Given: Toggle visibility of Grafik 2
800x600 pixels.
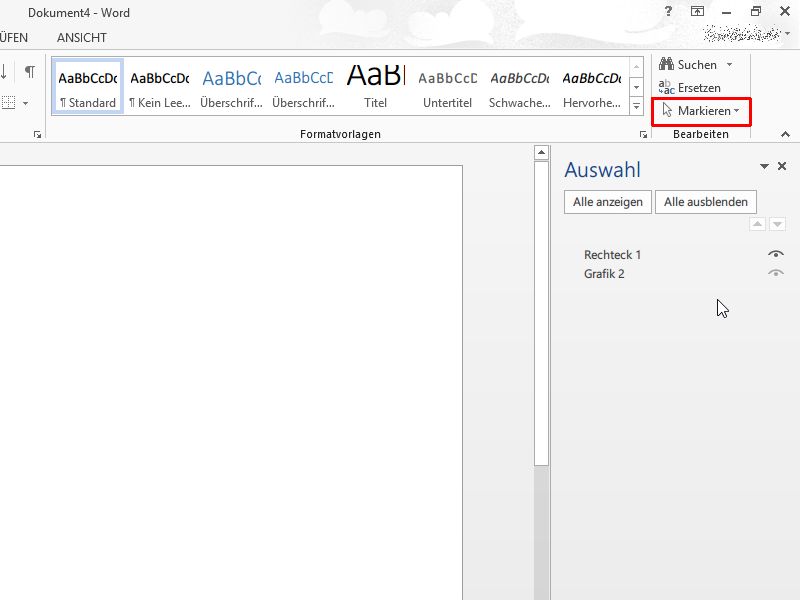Looking at the screenshot, I should coord(776,273).
